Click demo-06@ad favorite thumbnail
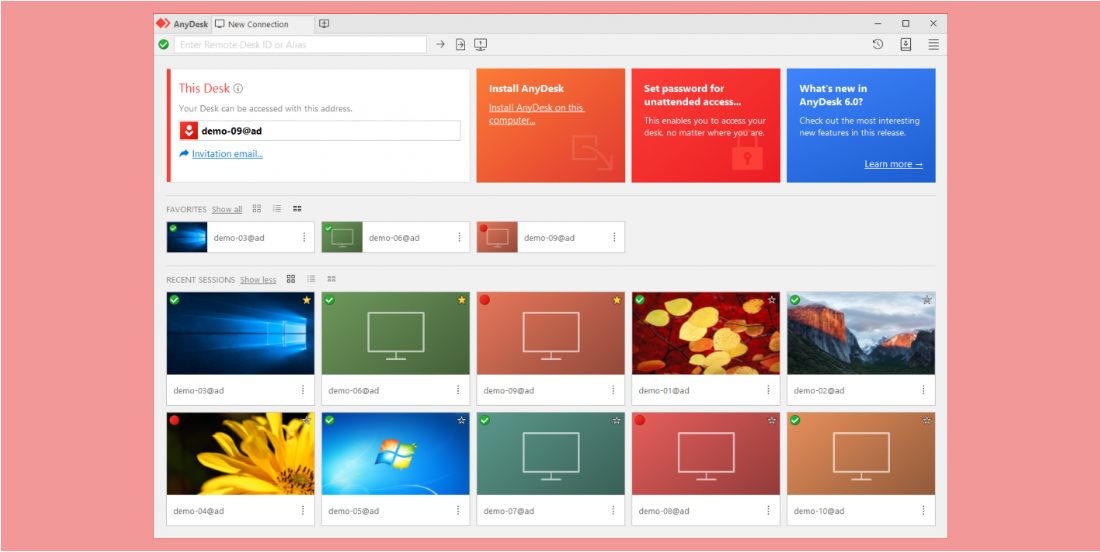Image resolution: width=1100 pixels, height=552 pixels. [x=342, y=237]
